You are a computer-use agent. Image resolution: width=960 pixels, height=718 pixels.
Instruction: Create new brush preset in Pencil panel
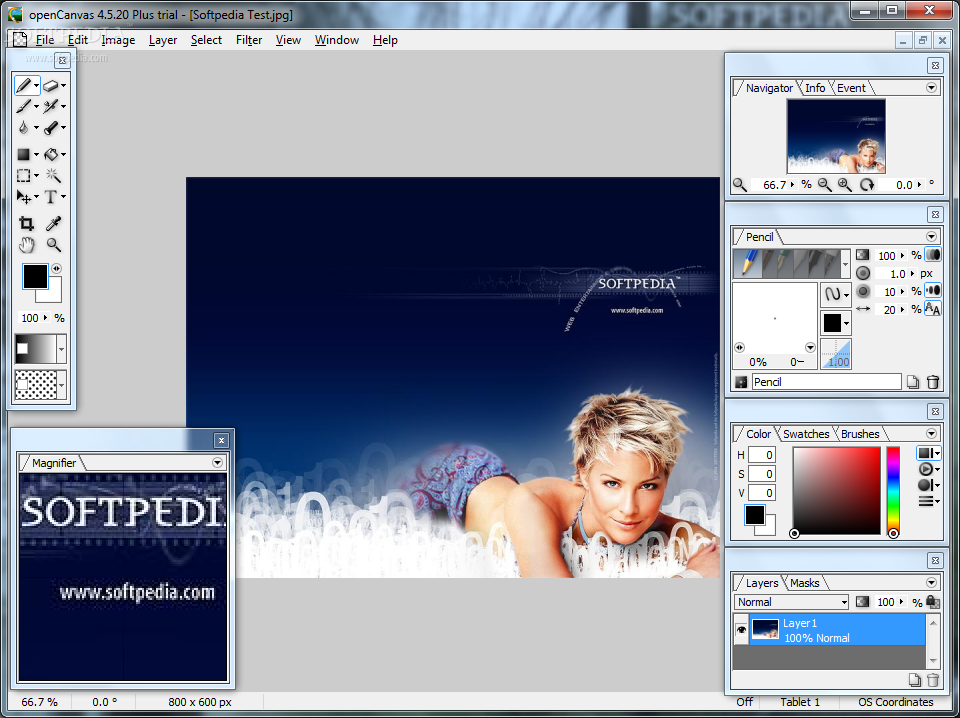pyautogui.click(x=912, y=382)
